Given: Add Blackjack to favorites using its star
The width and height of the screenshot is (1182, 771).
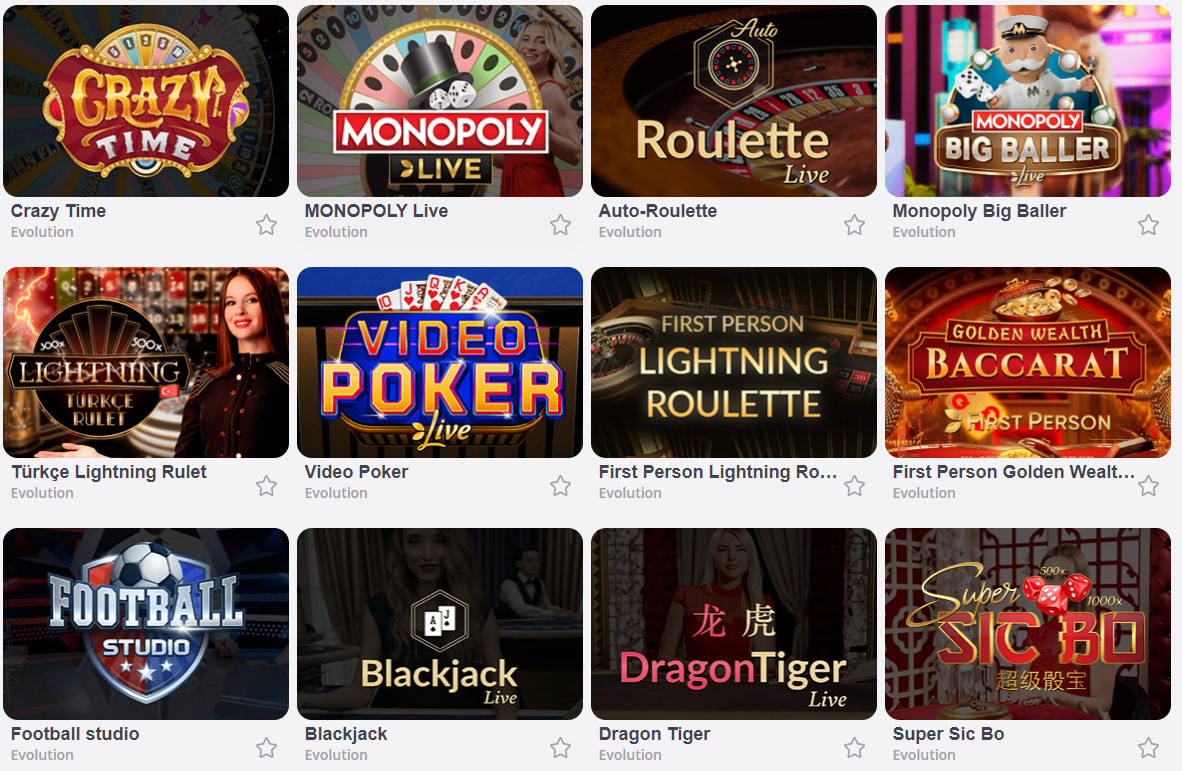Looking at the screenshot, I should [x=560, y=748].
